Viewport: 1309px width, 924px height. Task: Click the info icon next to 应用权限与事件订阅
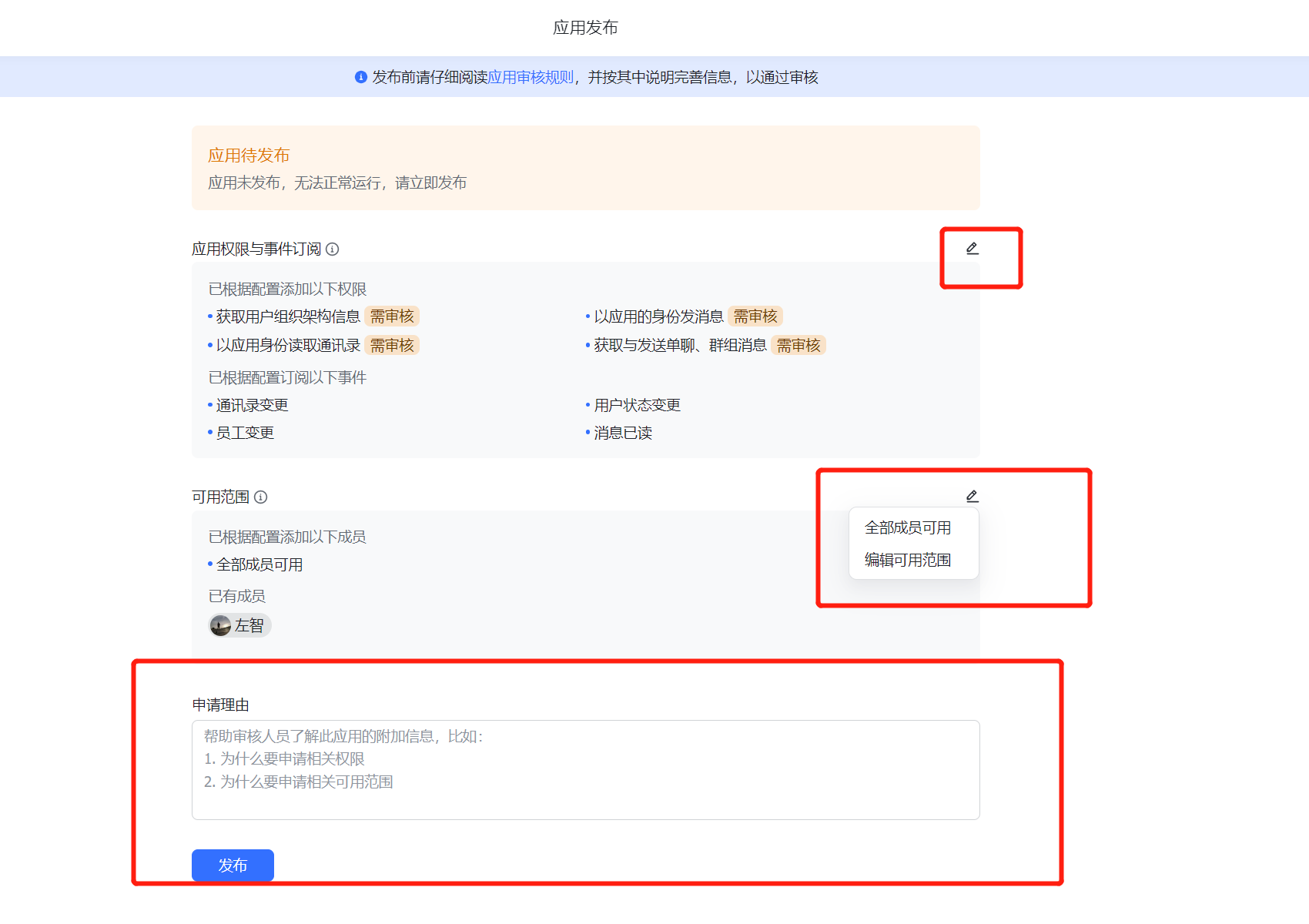(333, 249)
